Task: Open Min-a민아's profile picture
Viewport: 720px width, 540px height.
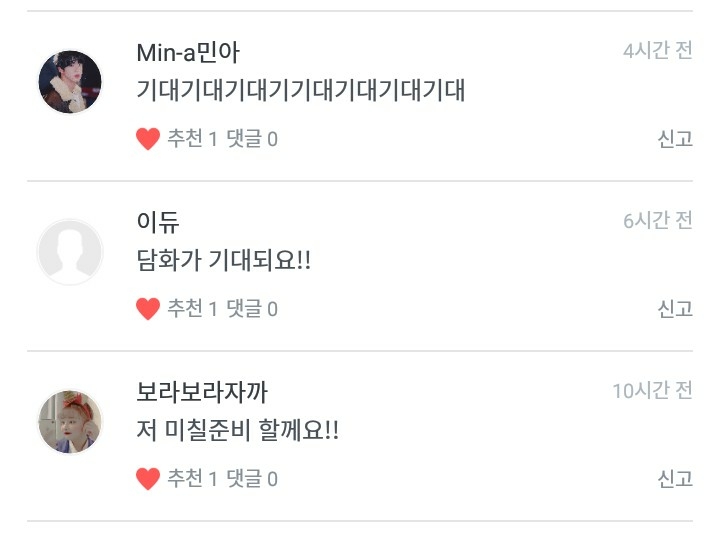Action: [70, 82]
